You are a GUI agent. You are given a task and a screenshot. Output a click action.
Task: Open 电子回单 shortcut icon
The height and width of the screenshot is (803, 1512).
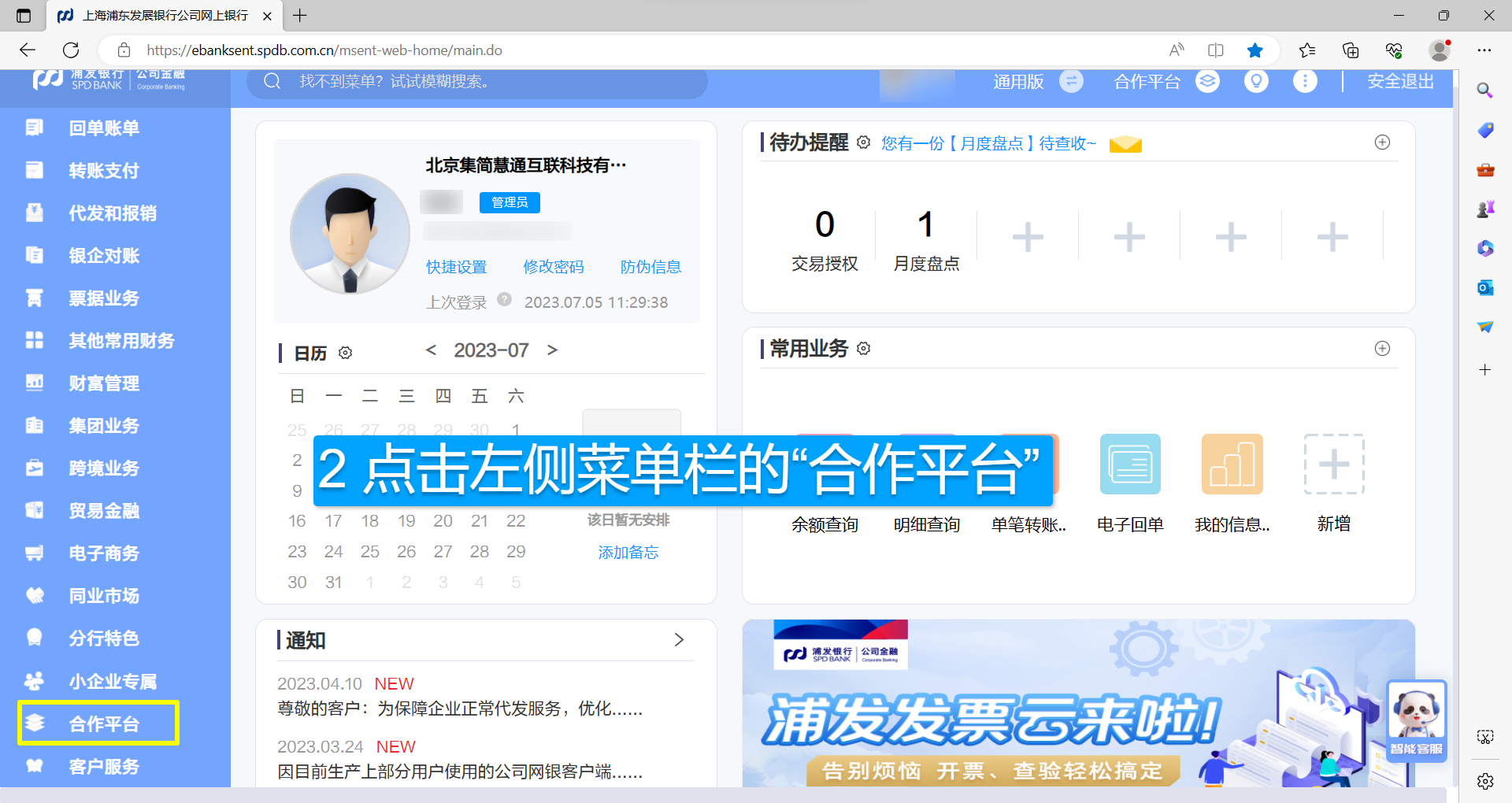[1130, 464]
